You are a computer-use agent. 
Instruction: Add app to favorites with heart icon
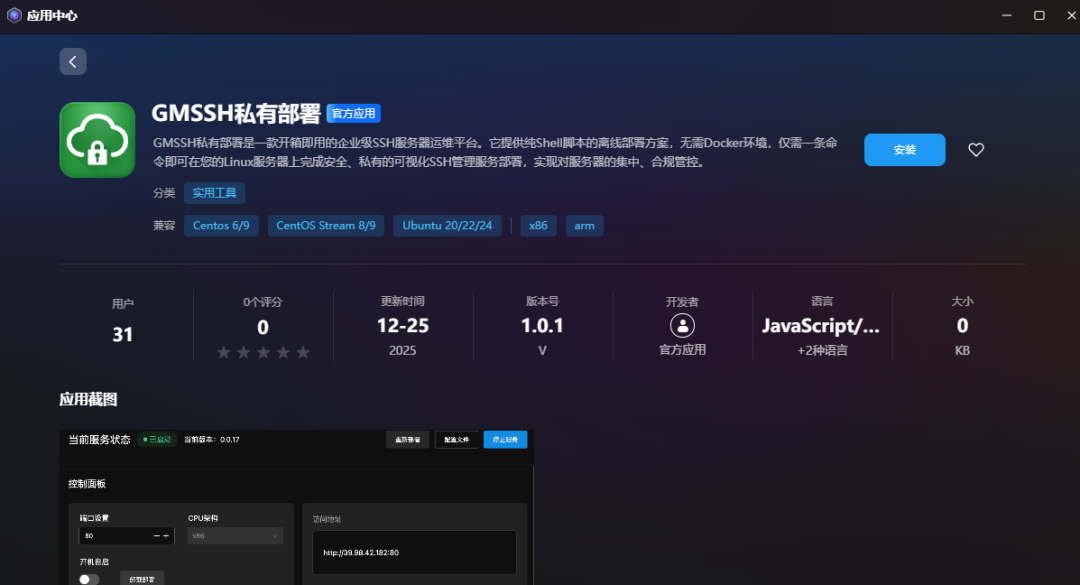point(975,150)
